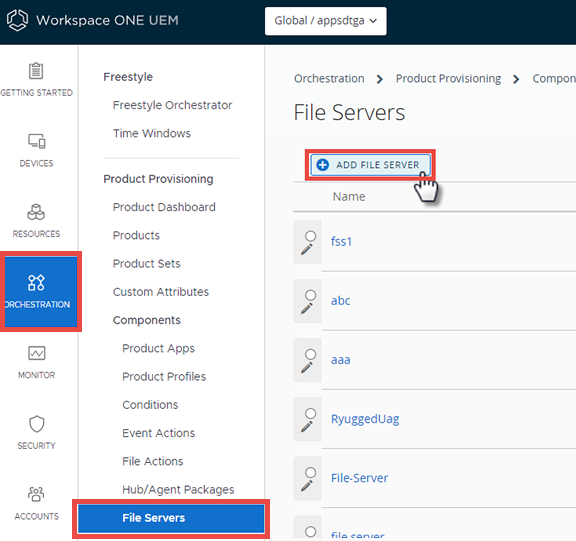Open the fss1 file server link
The height and width of the screenshot is (541, 576).
[x=341, y=242]
